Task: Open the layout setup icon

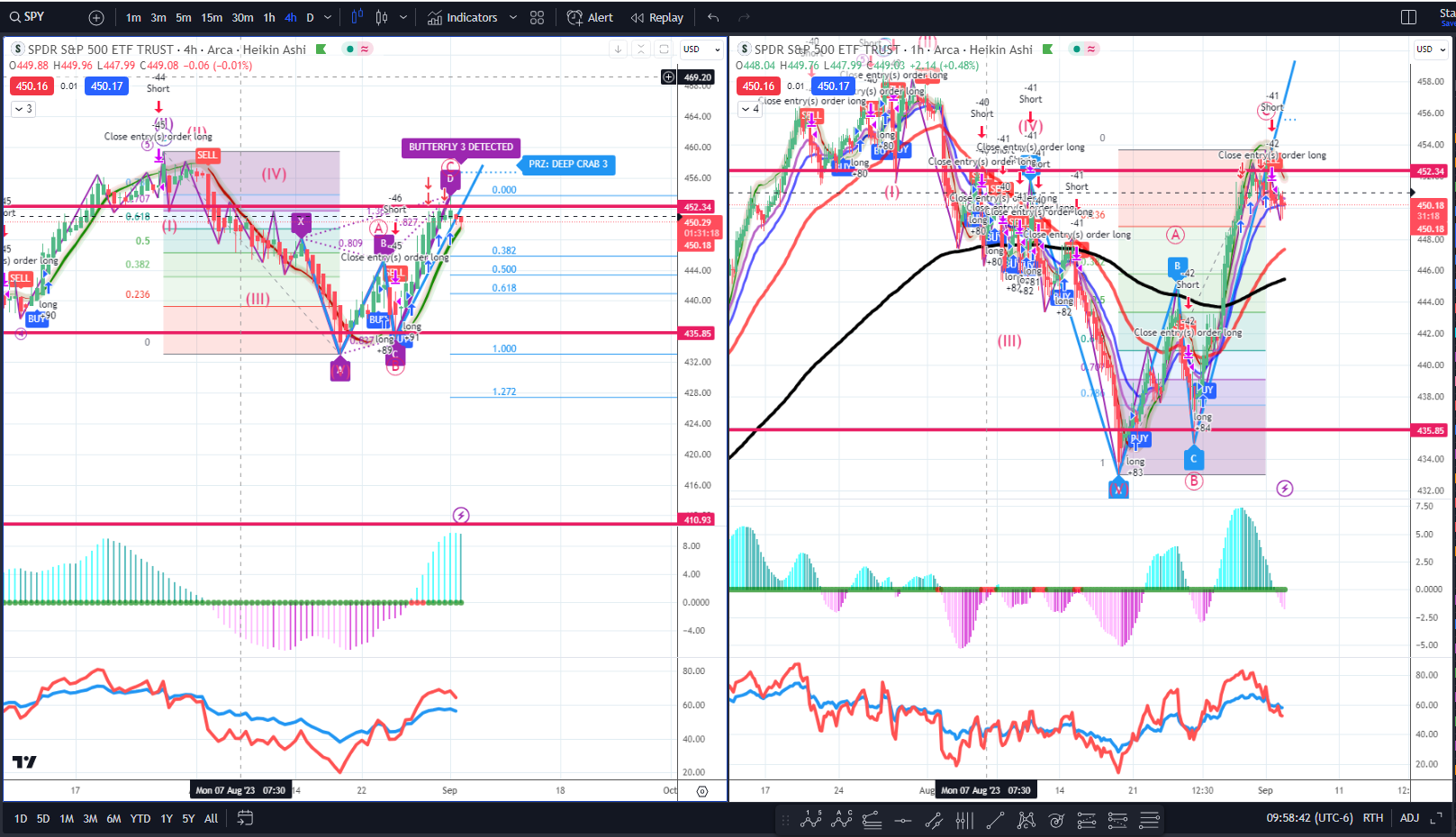Action: [x=1409, y=17]
